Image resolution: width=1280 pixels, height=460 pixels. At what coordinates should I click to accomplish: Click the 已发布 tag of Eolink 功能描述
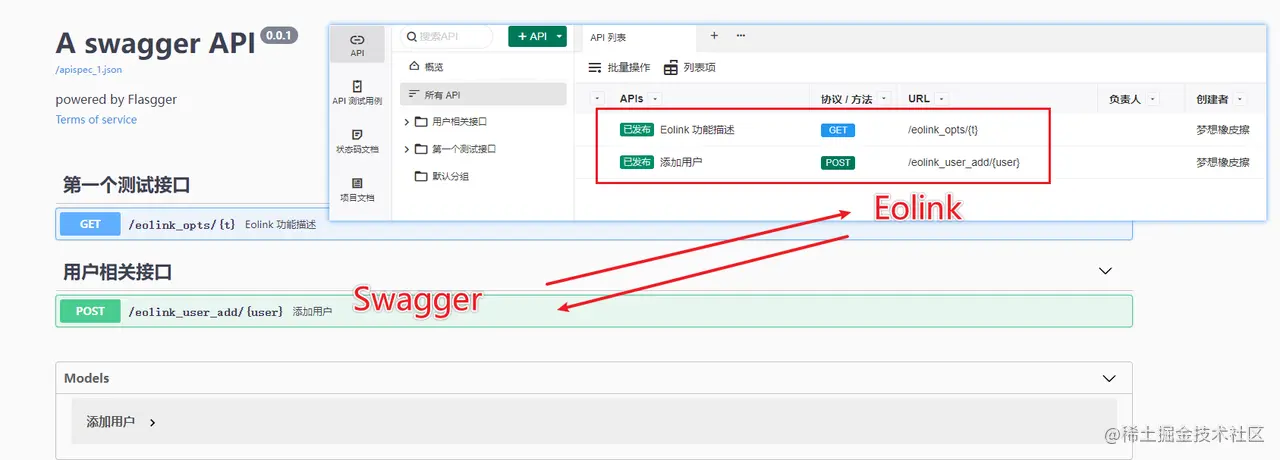[637, 130]
